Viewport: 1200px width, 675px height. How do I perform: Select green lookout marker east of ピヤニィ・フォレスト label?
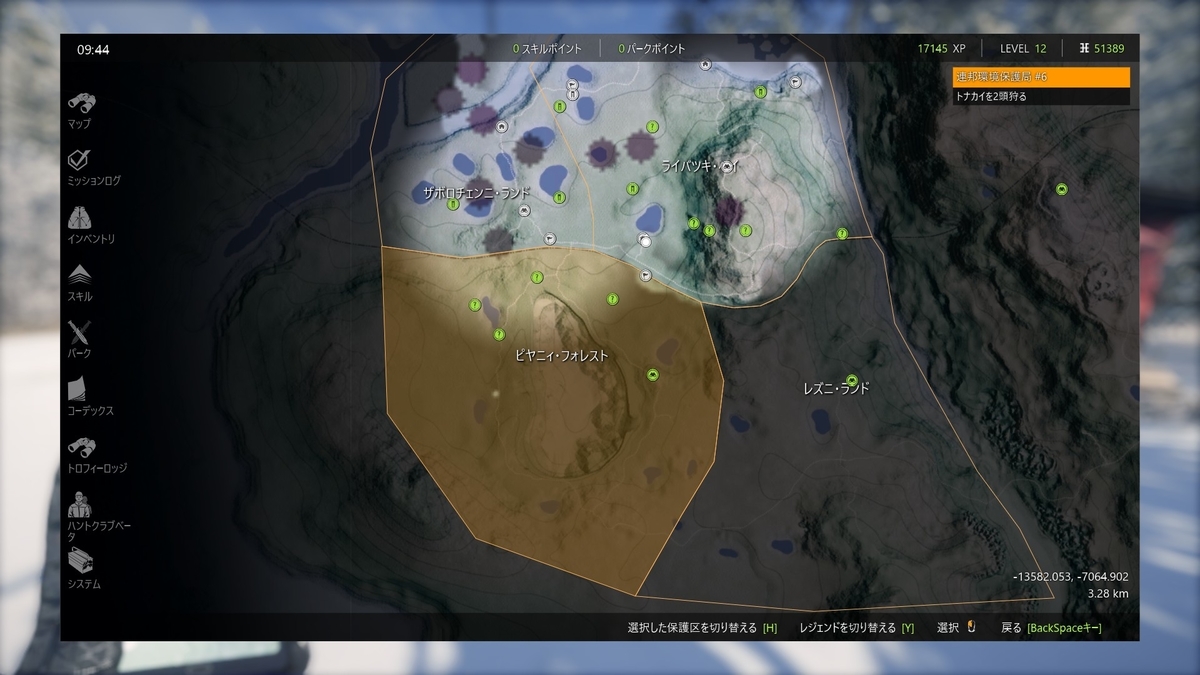point(652,374)
